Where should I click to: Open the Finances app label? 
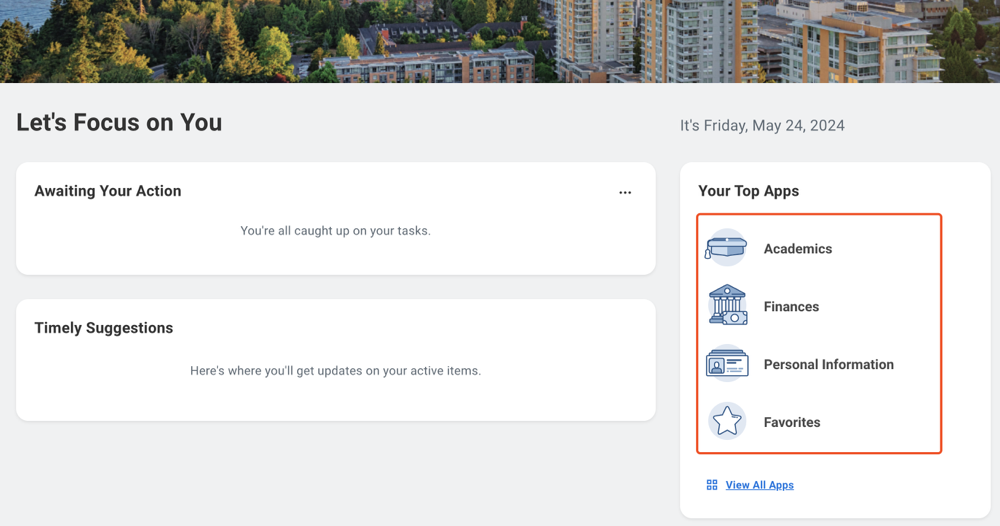[x=791, y=307]
